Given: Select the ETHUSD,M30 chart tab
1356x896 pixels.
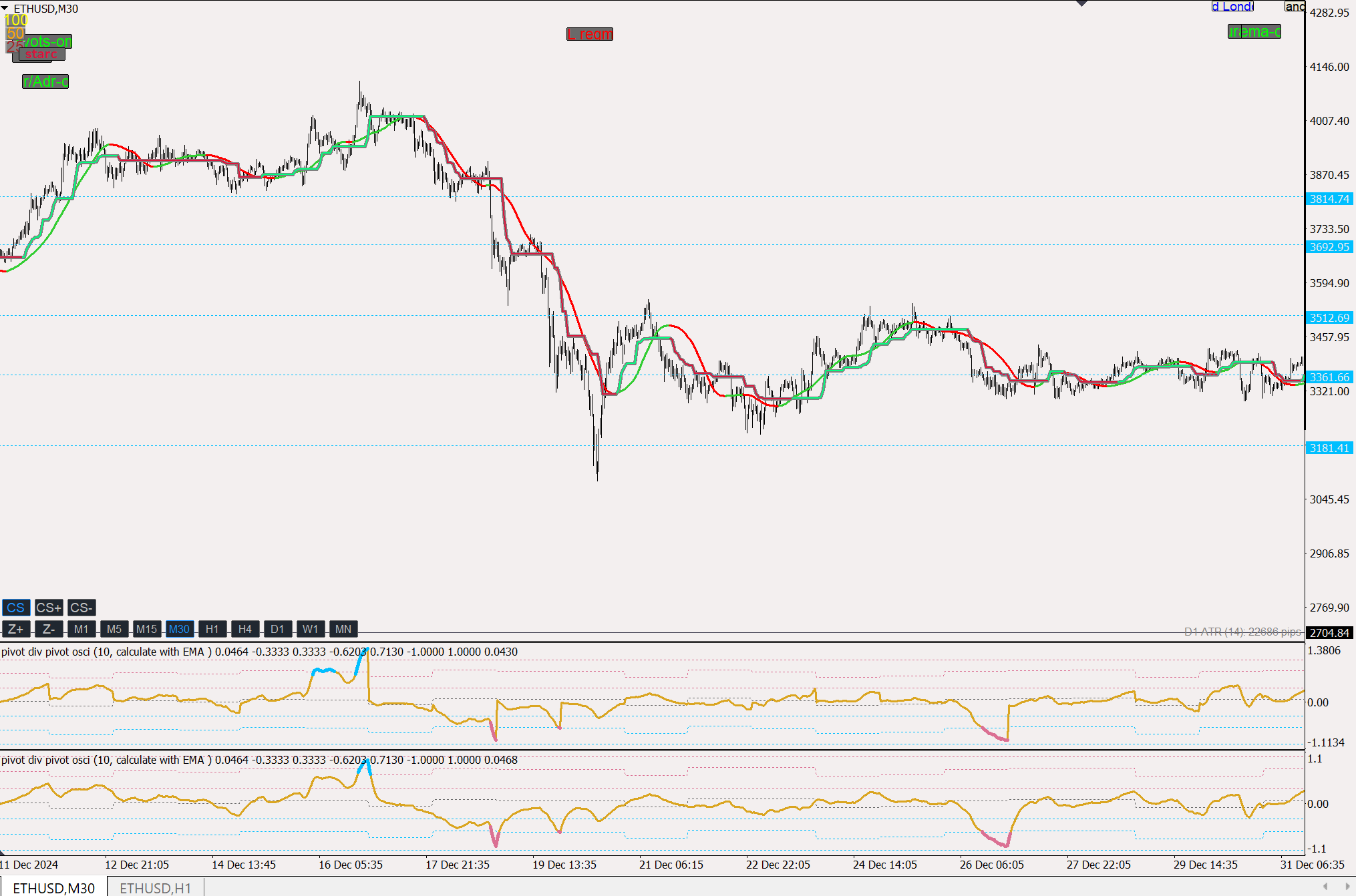Looking at the screenshot, I should point(53,888).
